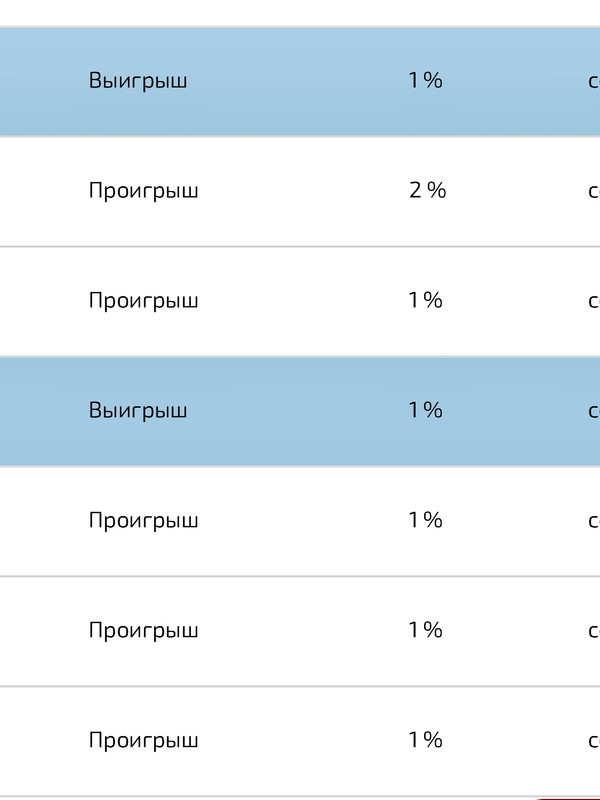Select the second-to-last 1 % value in the table
600x800 pixels.
(x=426, y=630)
